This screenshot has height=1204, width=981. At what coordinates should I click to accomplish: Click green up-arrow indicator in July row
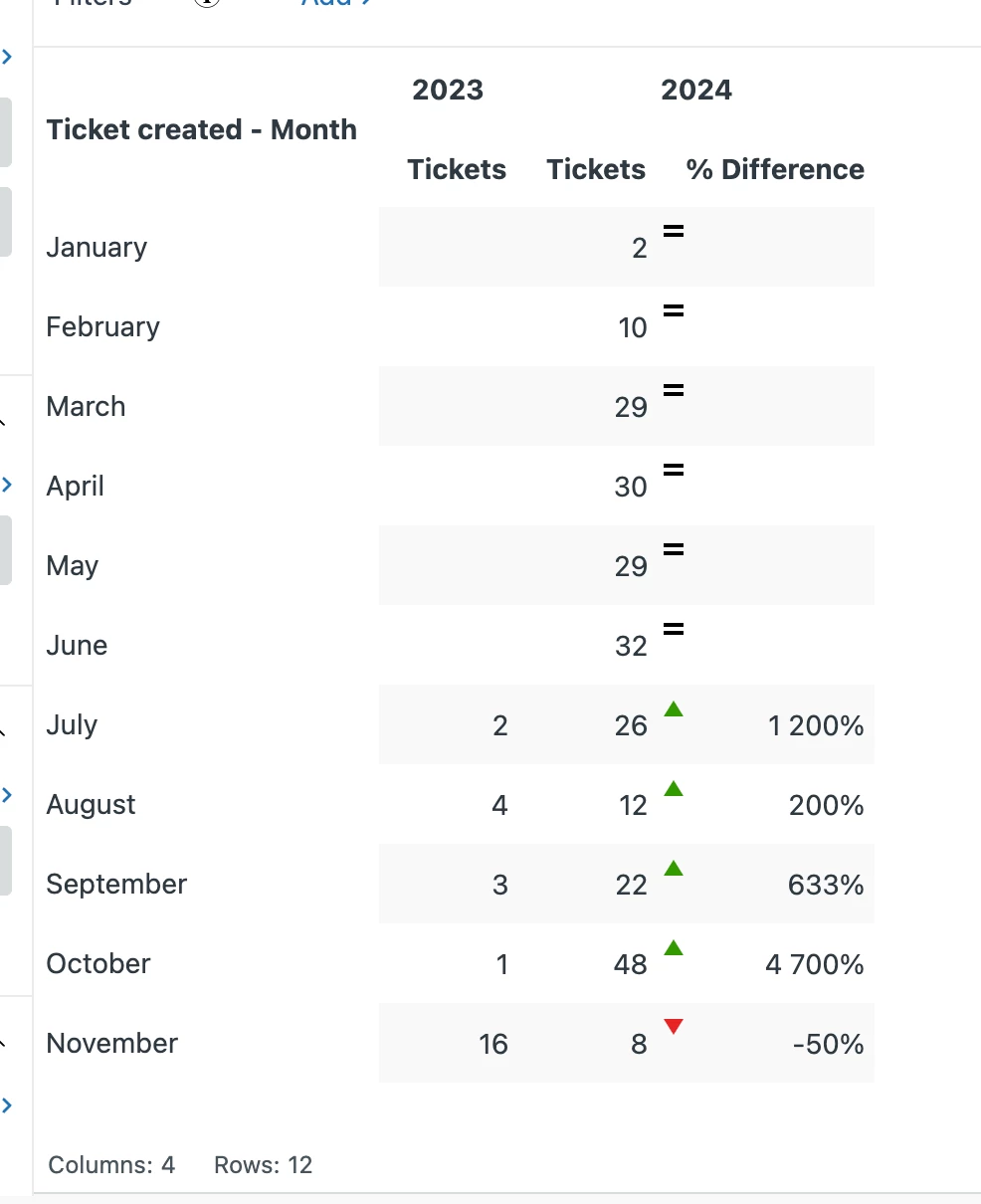(674, 709)
